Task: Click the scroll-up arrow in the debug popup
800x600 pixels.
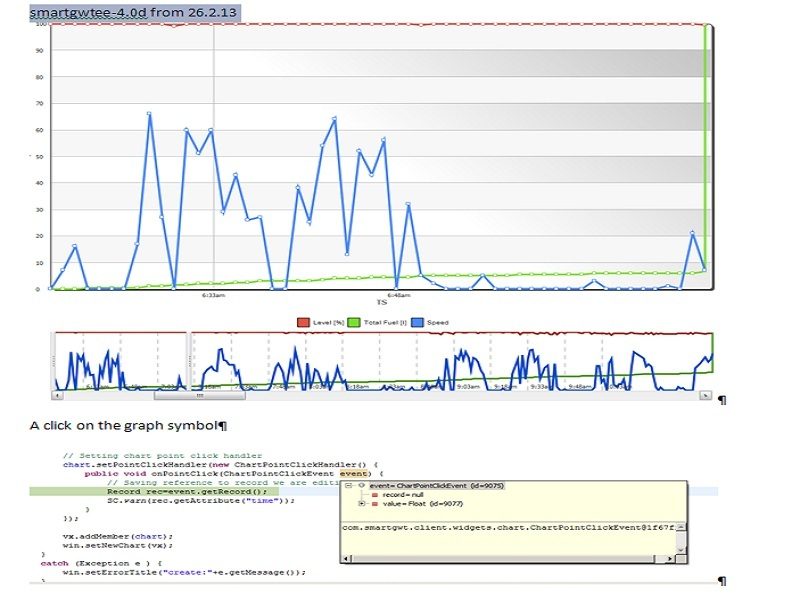Action: click(681, 526)
